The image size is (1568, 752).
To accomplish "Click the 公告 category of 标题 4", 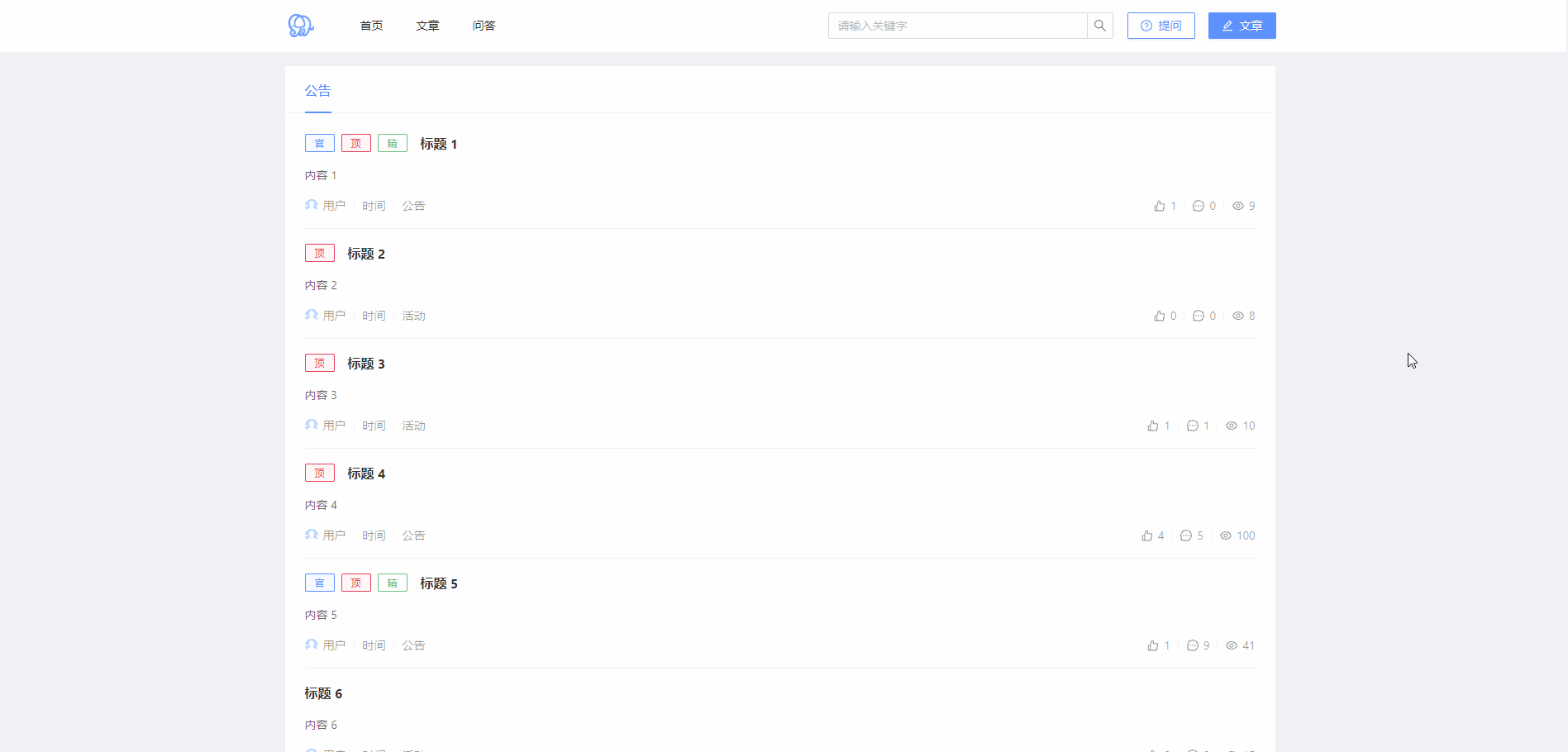I will [413, 535].
